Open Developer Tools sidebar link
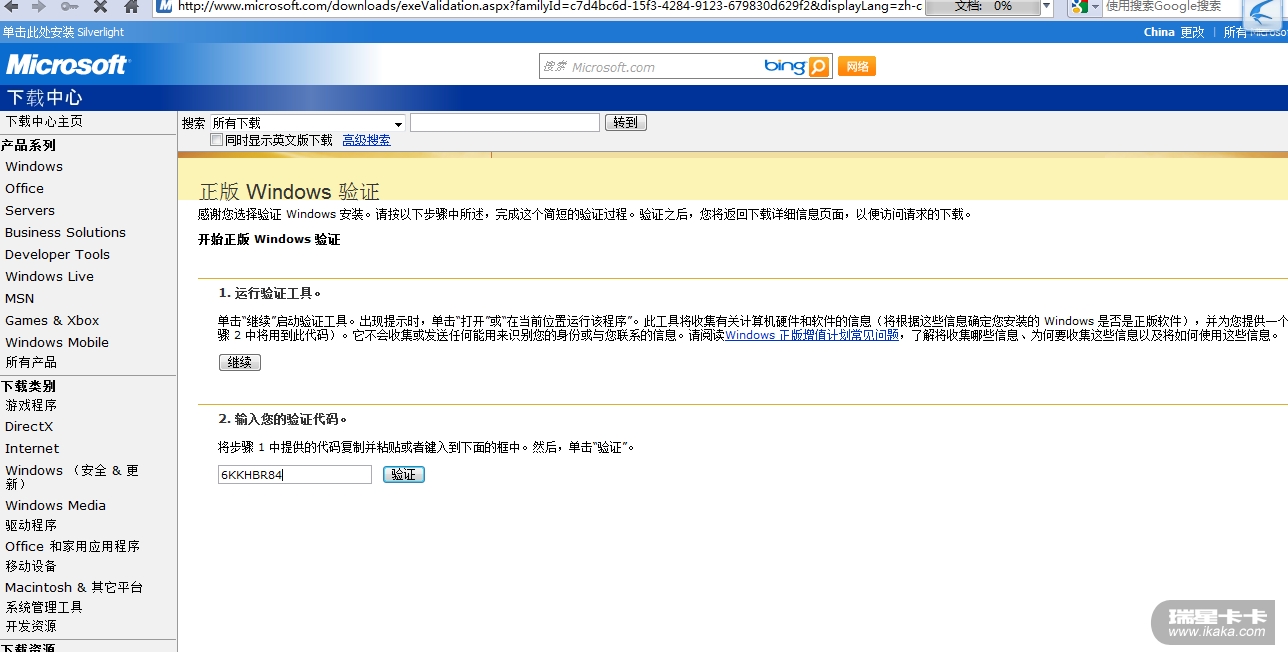Screen dimensions: 1288x652 pyautogui.click(x=58, y=254)
